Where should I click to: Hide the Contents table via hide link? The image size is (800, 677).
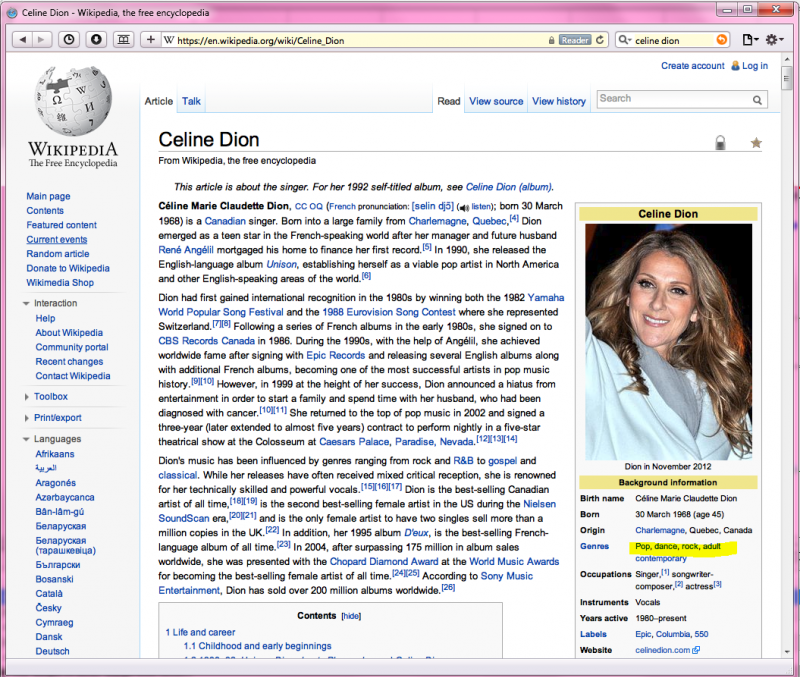coord(351,616)
